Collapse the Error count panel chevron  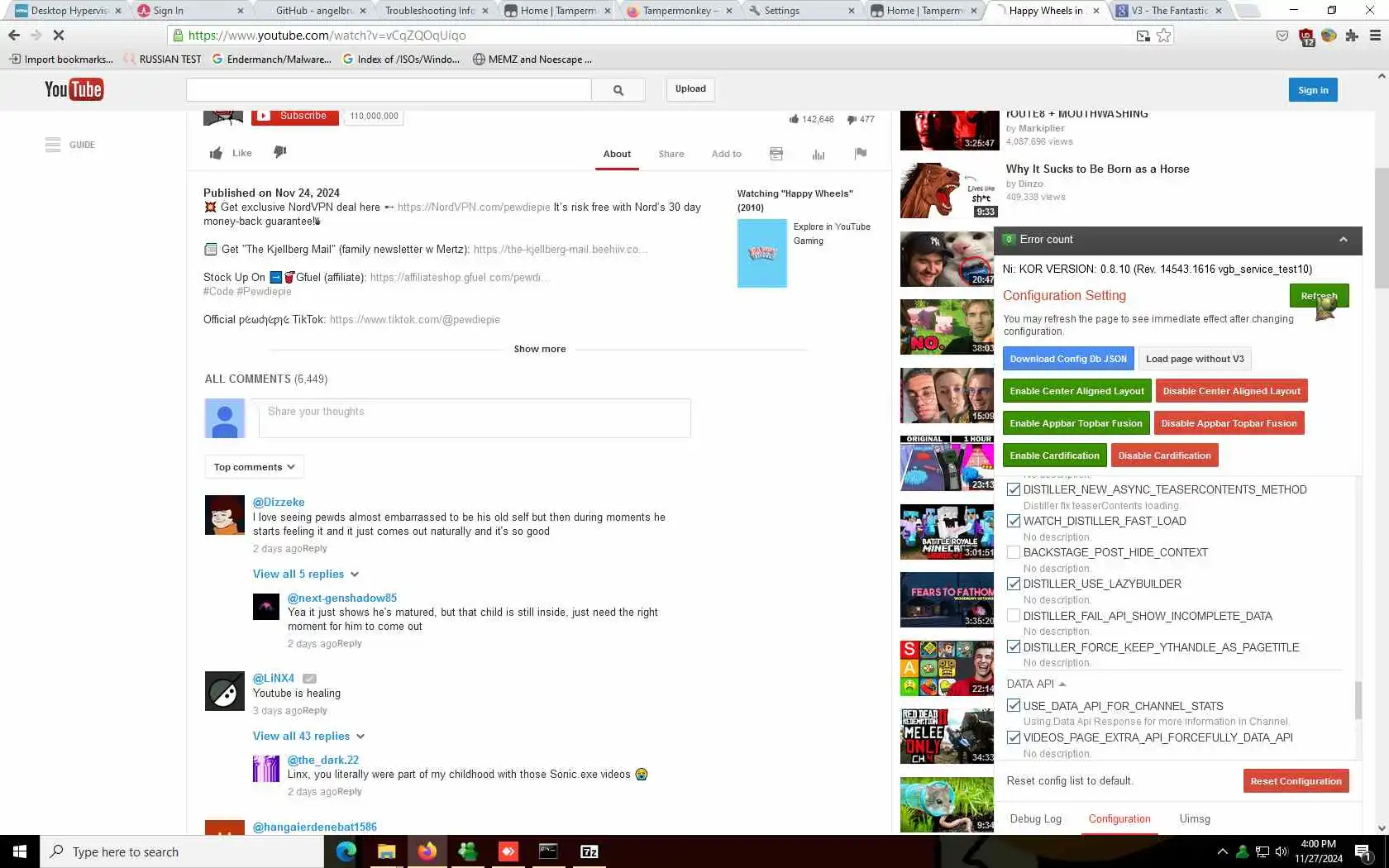(x=1344, y=240)
